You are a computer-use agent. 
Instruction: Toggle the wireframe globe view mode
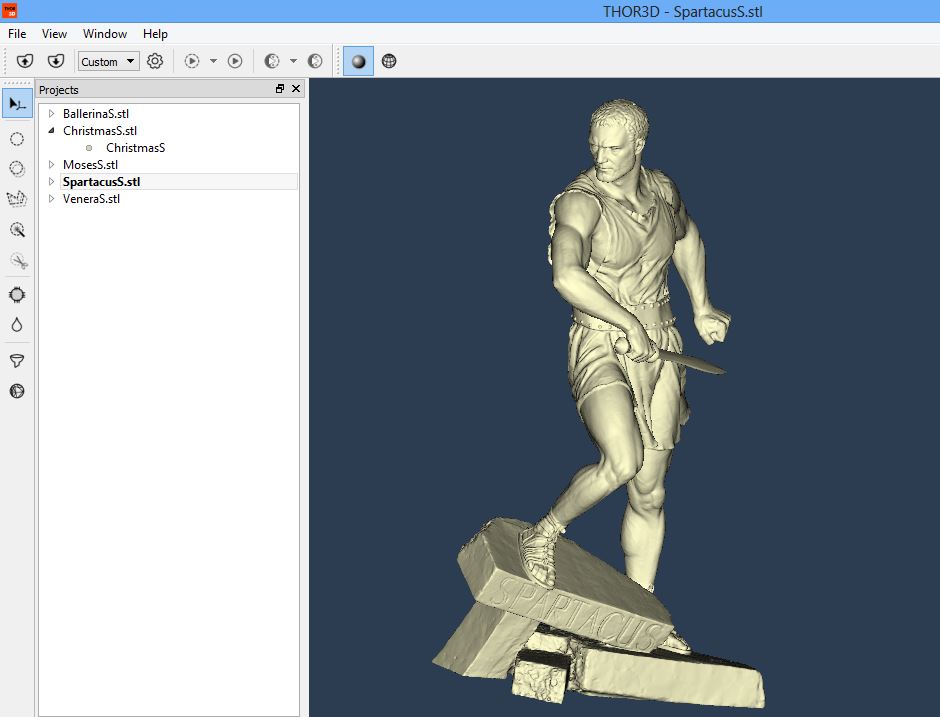(x=389, y=61)
